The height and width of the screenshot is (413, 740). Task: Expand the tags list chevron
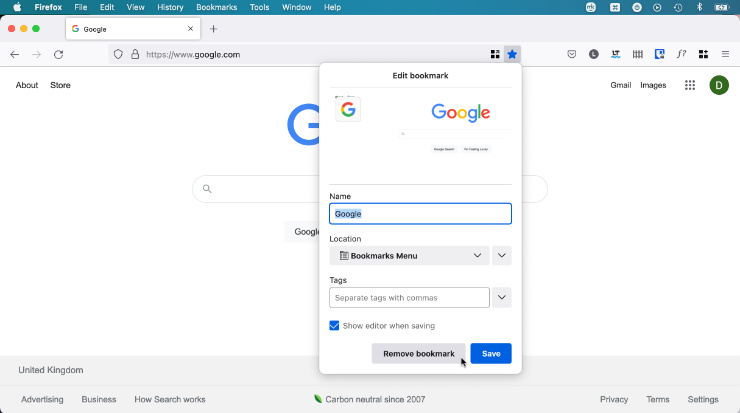[502, 297]
